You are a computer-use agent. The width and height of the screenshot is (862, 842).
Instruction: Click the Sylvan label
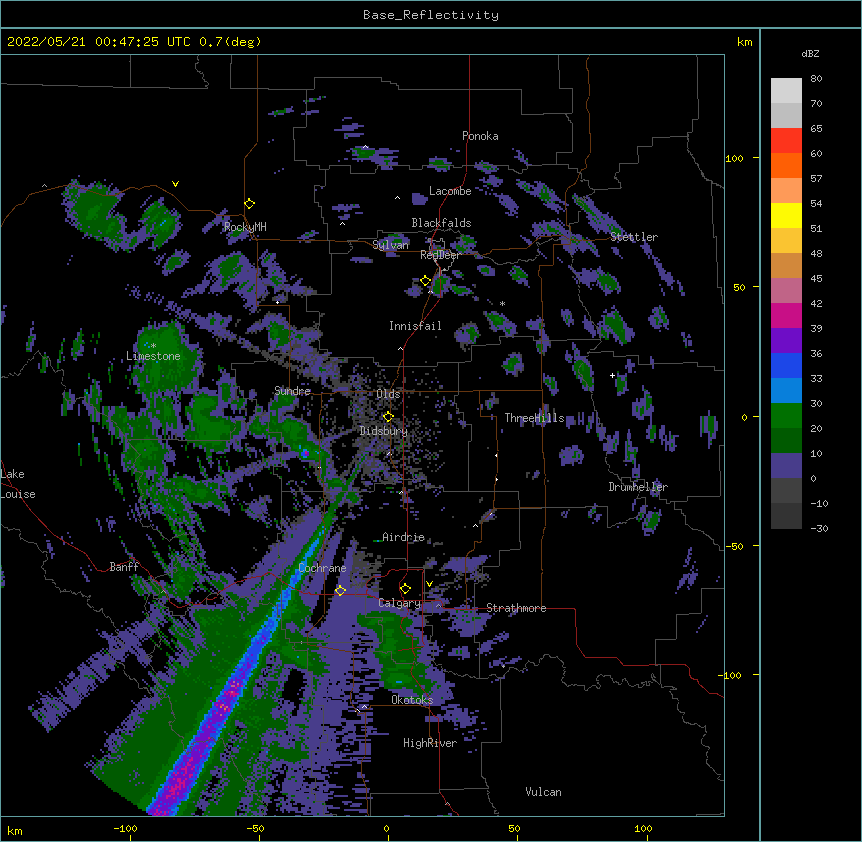[390, 245]
